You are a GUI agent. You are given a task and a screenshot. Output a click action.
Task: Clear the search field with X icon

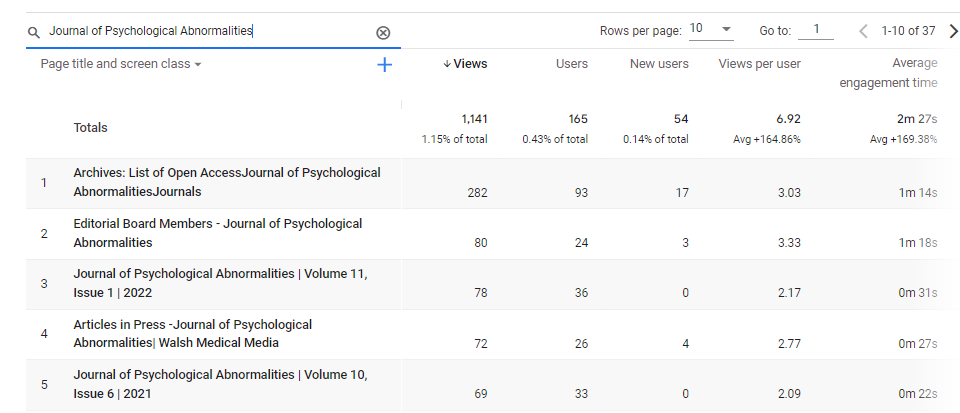pos(383,32)
